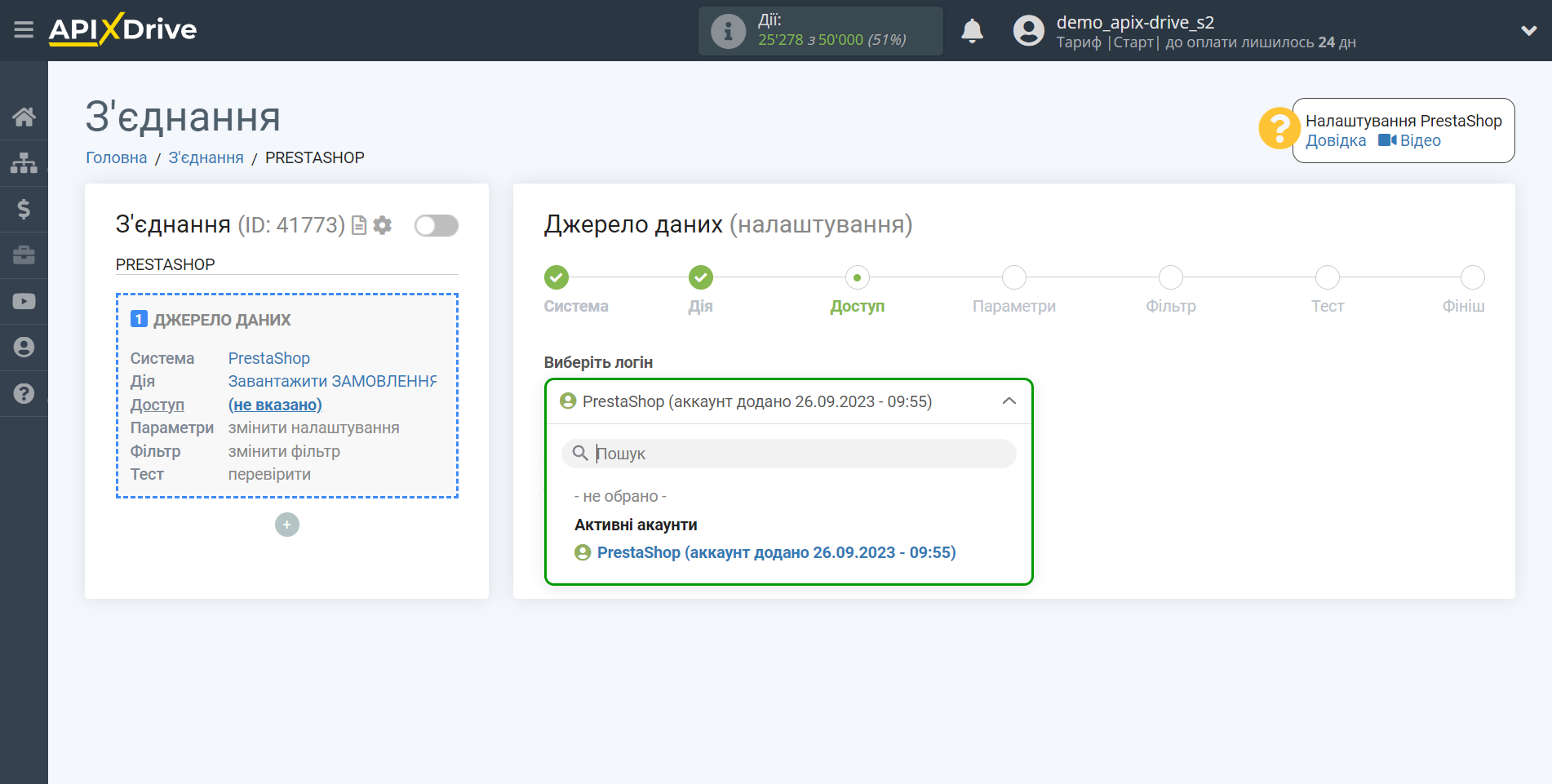Add a new block with plus button

287,525
